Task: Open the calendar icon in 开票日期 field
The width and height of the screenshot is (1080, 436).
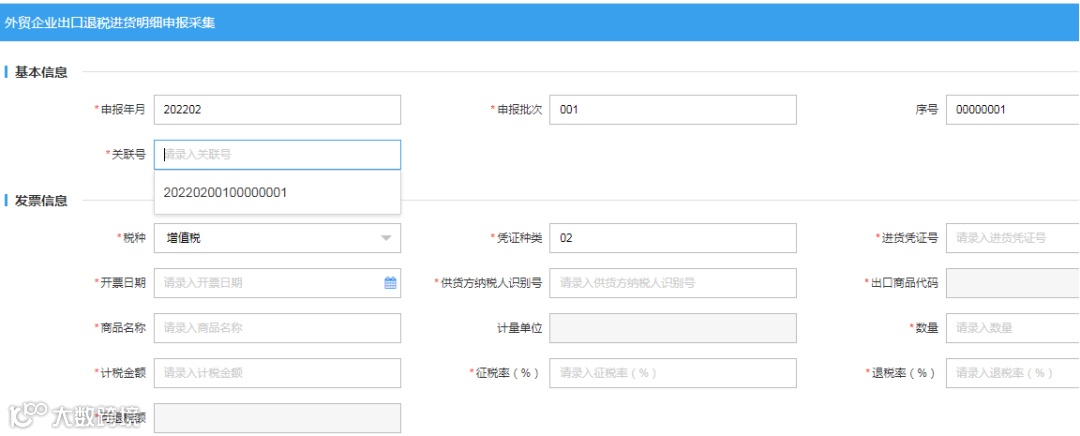Action: coord(390,282)
